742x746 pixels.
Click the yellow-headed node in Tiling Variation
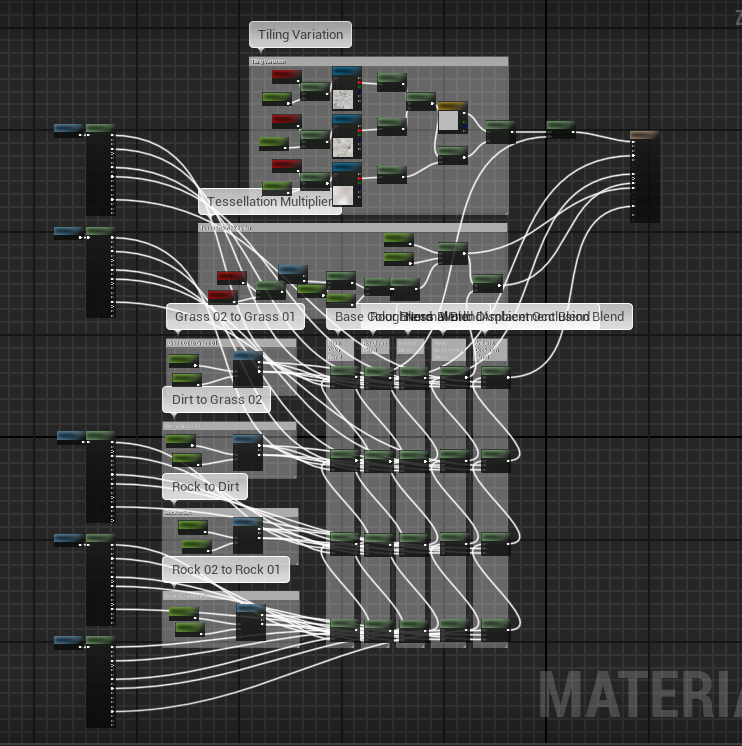click(x=451, y=105)
